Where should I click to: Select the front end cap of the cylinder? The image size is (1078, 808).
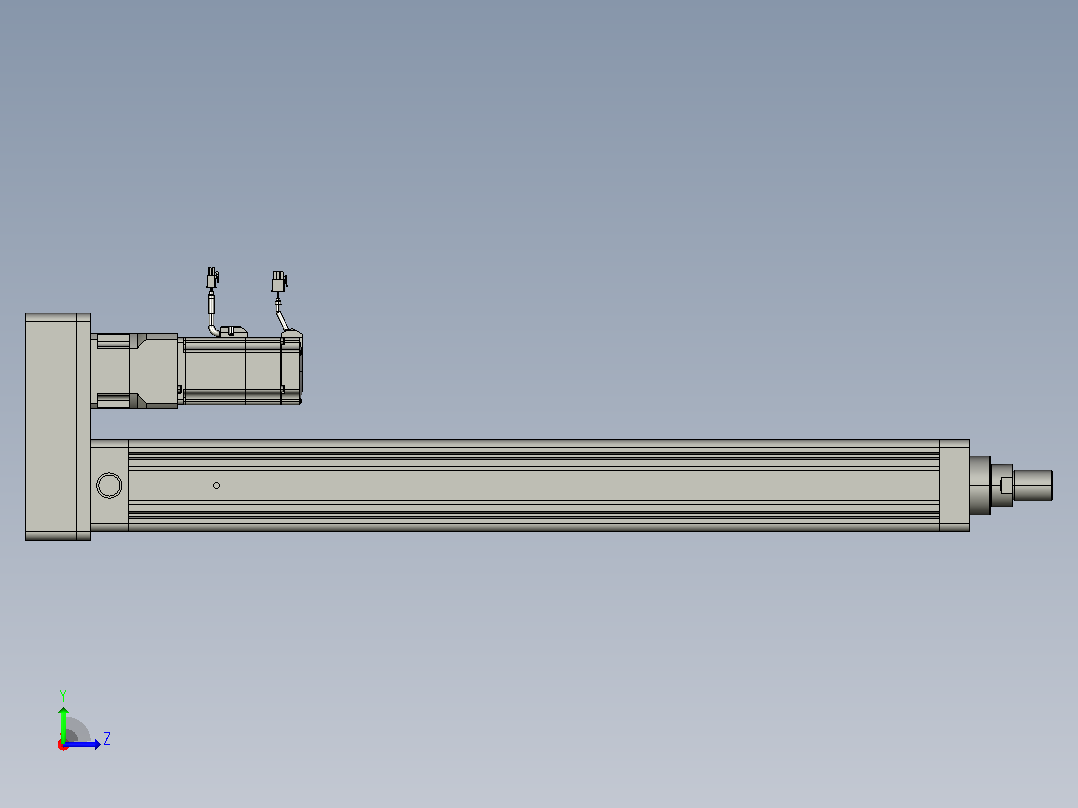[954, 485]
